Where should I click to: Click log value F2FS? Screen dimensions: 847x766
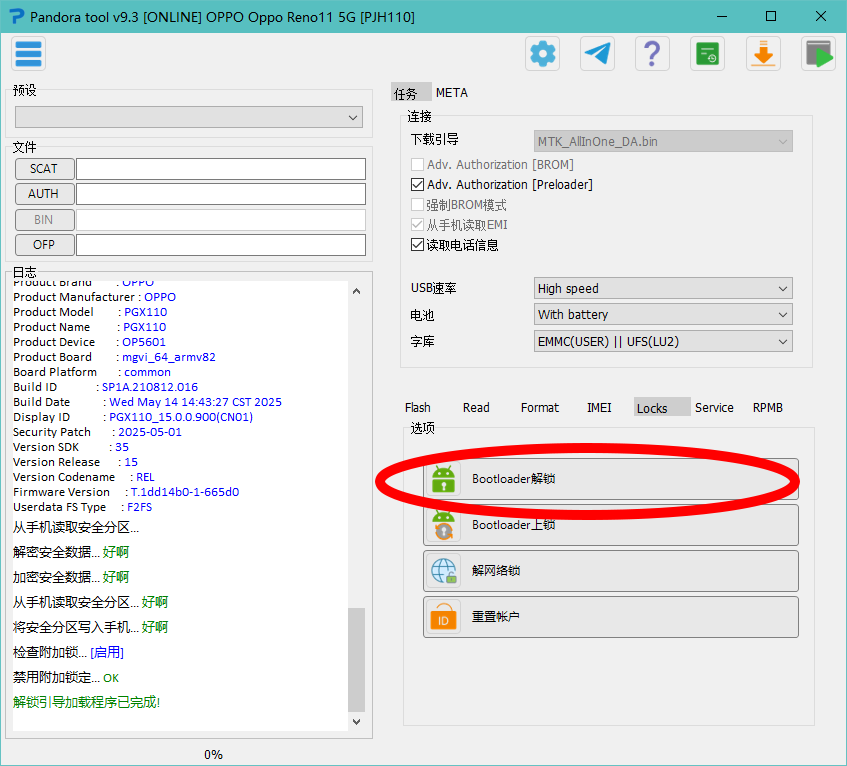pos(139,507)
